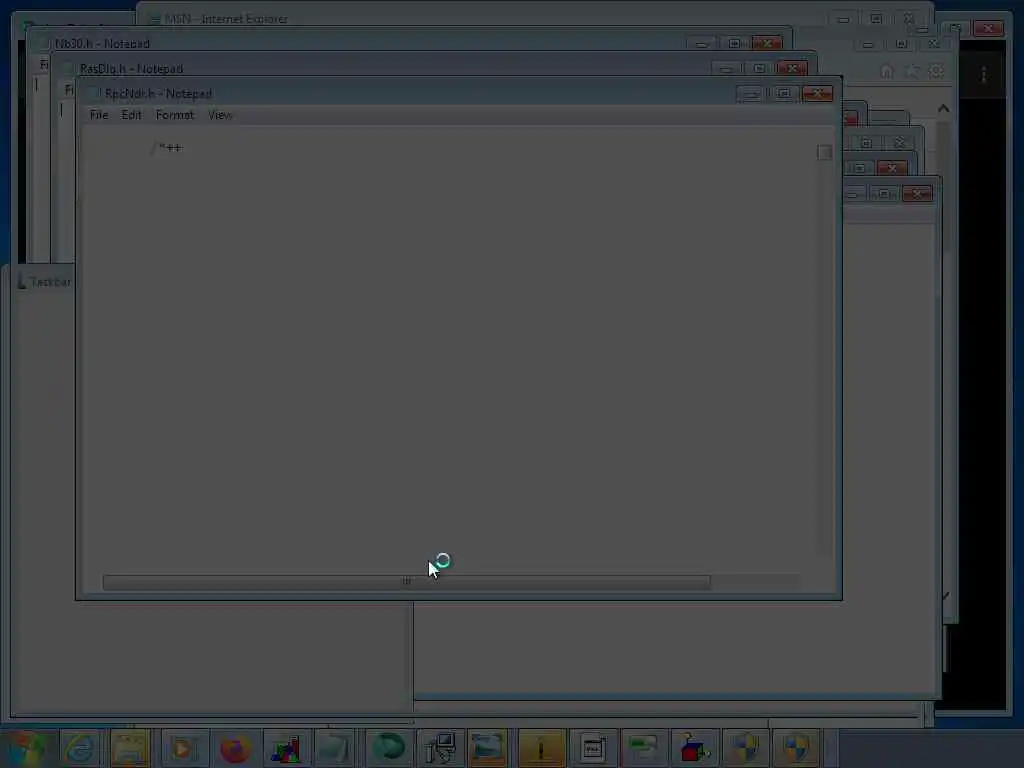Click the shield icon beside the red cube
The height and width of the screenshot is (768, 1024).
click(746, 748)
